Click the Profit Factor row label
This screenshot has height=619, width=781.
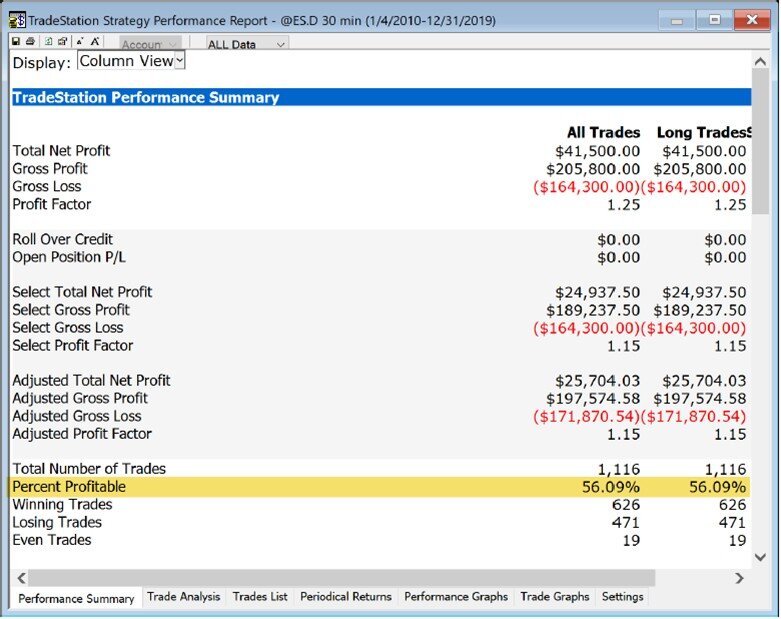(x=52, y=205)
